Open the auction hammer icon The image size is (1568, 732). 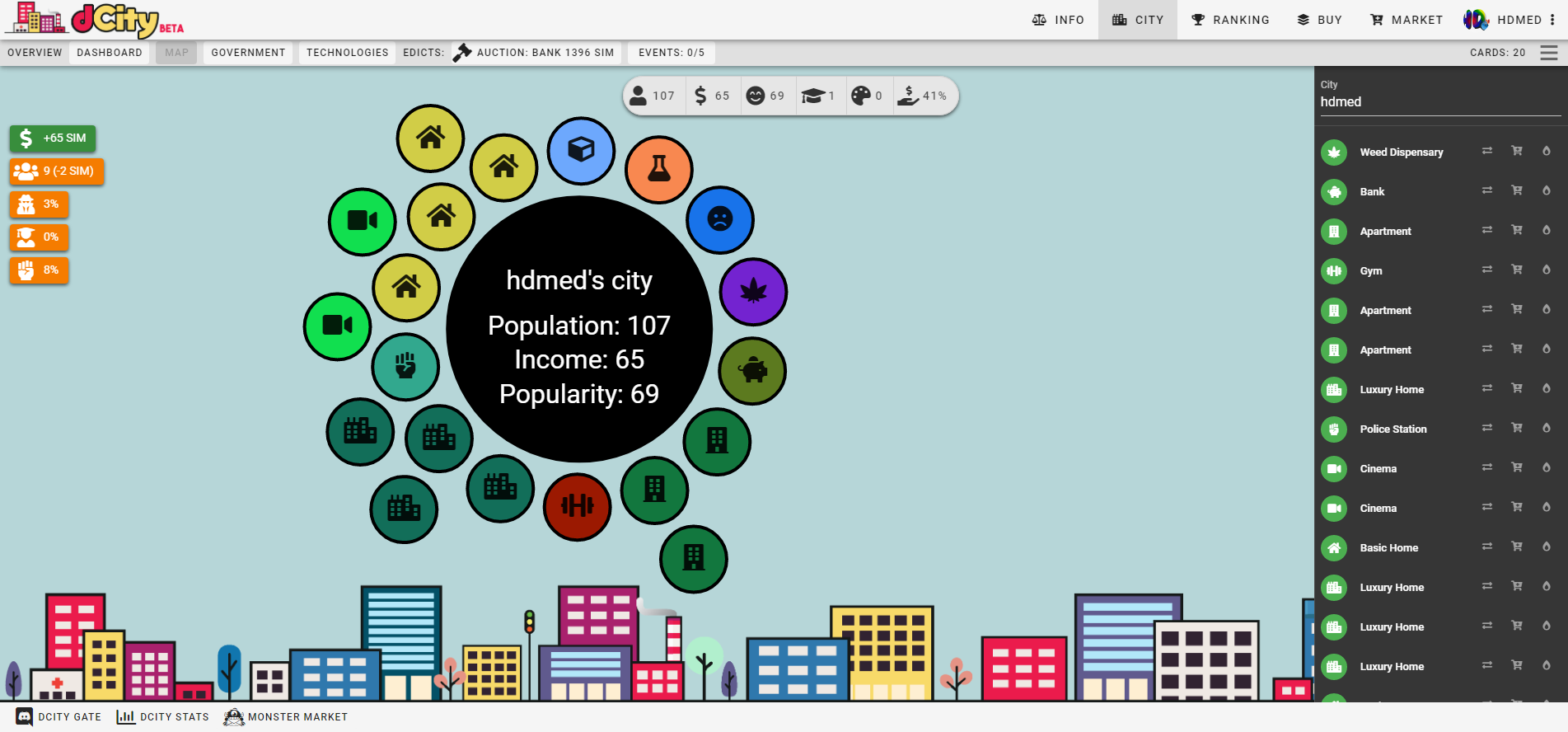(x=462, y=53)
